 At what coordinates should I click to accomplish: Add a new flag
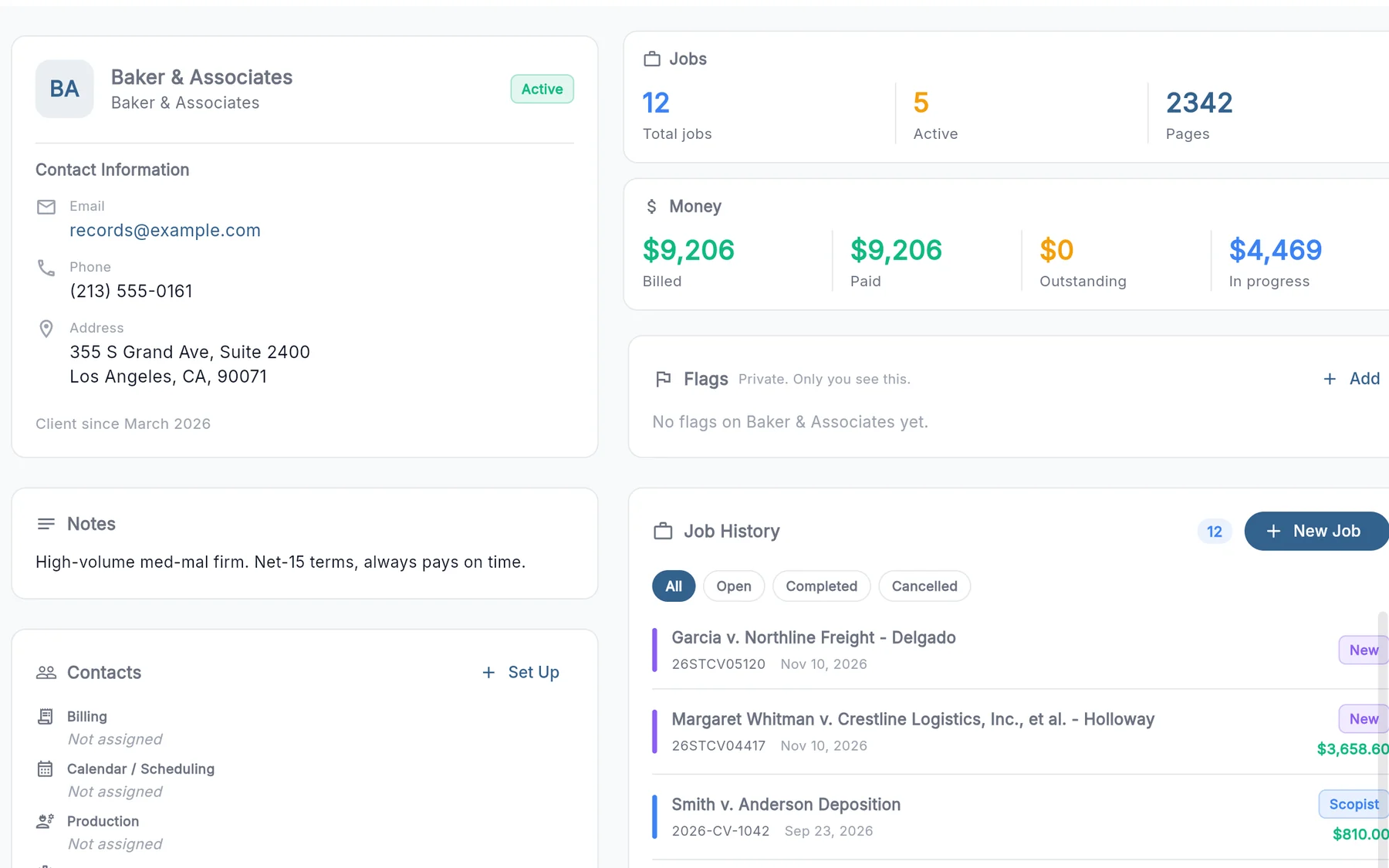tap(1352, 379)
